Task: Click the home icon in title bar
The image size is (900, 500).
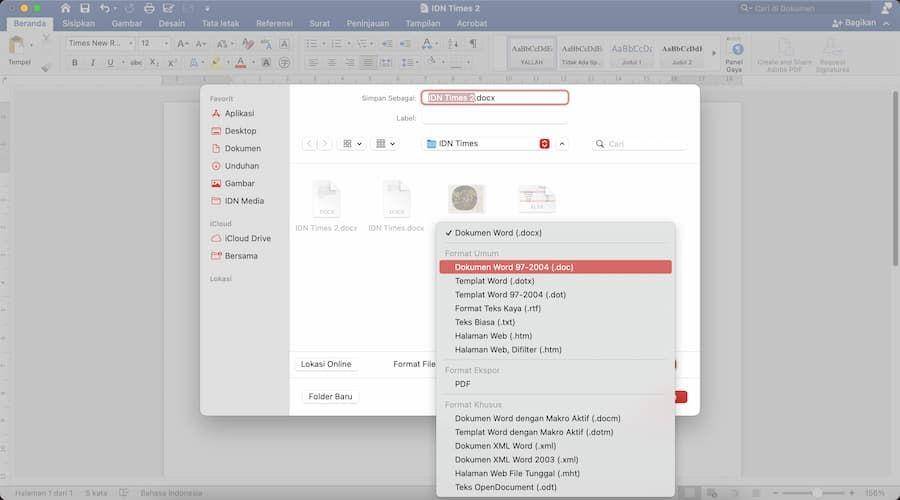Action: coord(65,8)
